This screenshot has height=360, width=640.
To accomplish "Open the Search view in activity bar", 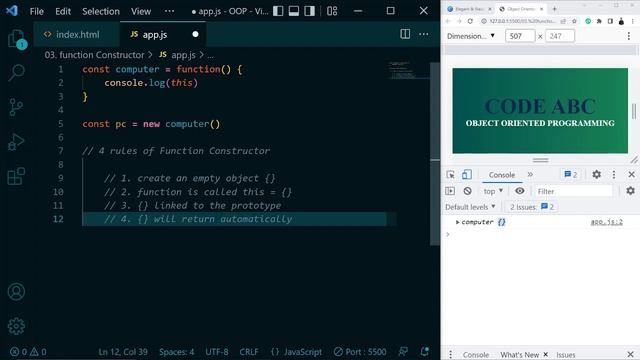I will pos(16,73).
